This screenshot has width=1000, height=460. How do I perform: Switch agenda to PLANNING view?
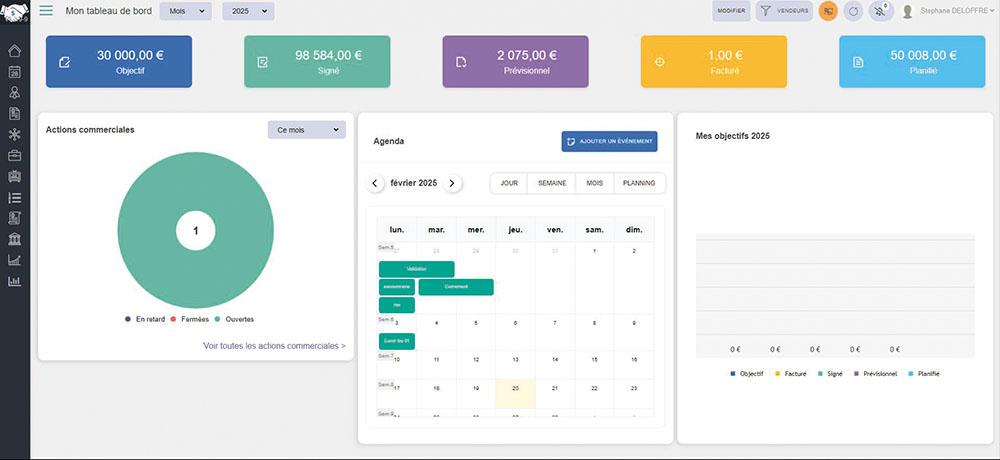point(639,183)
